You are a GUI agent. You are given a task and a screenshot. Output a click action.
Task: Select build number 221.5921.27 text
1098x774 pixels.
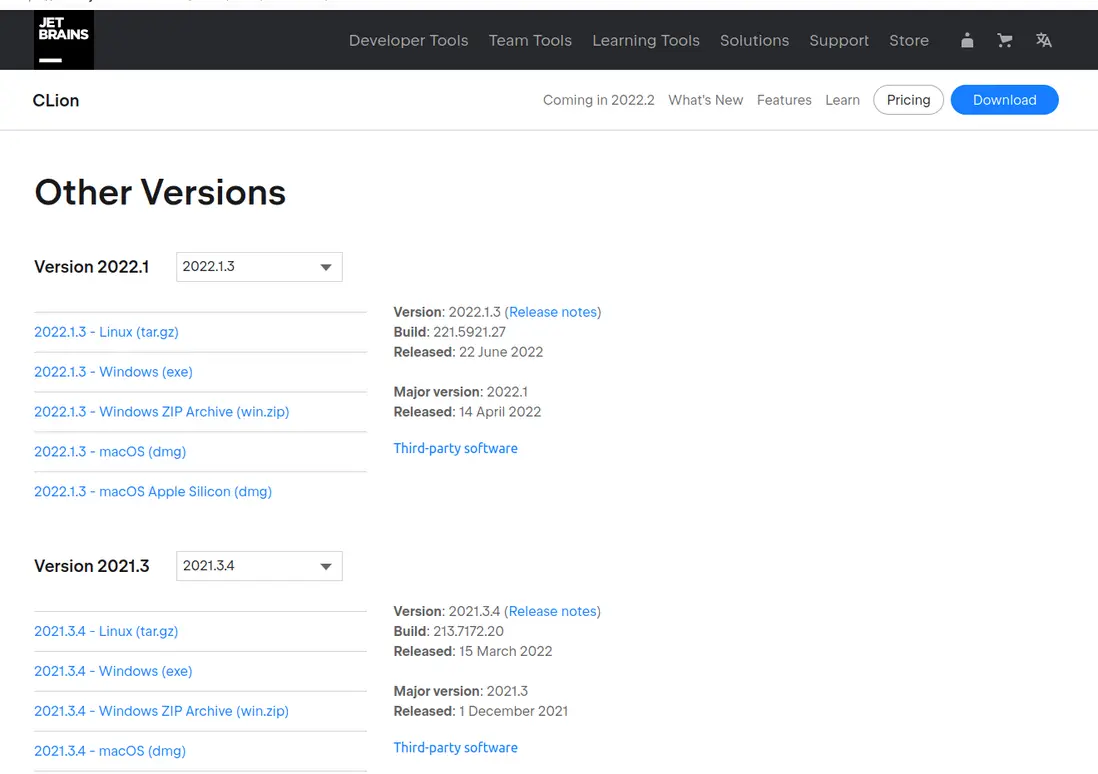469,332
